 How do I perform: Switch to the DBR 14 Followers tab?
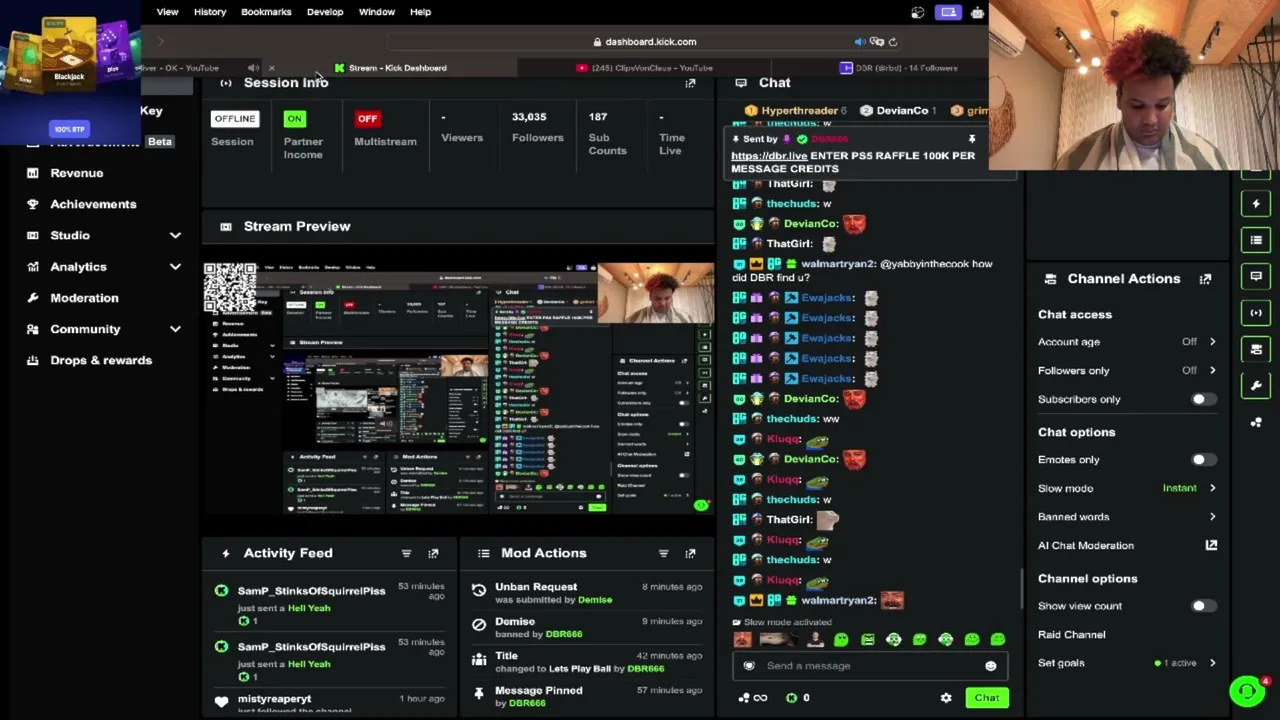[898, 68]
